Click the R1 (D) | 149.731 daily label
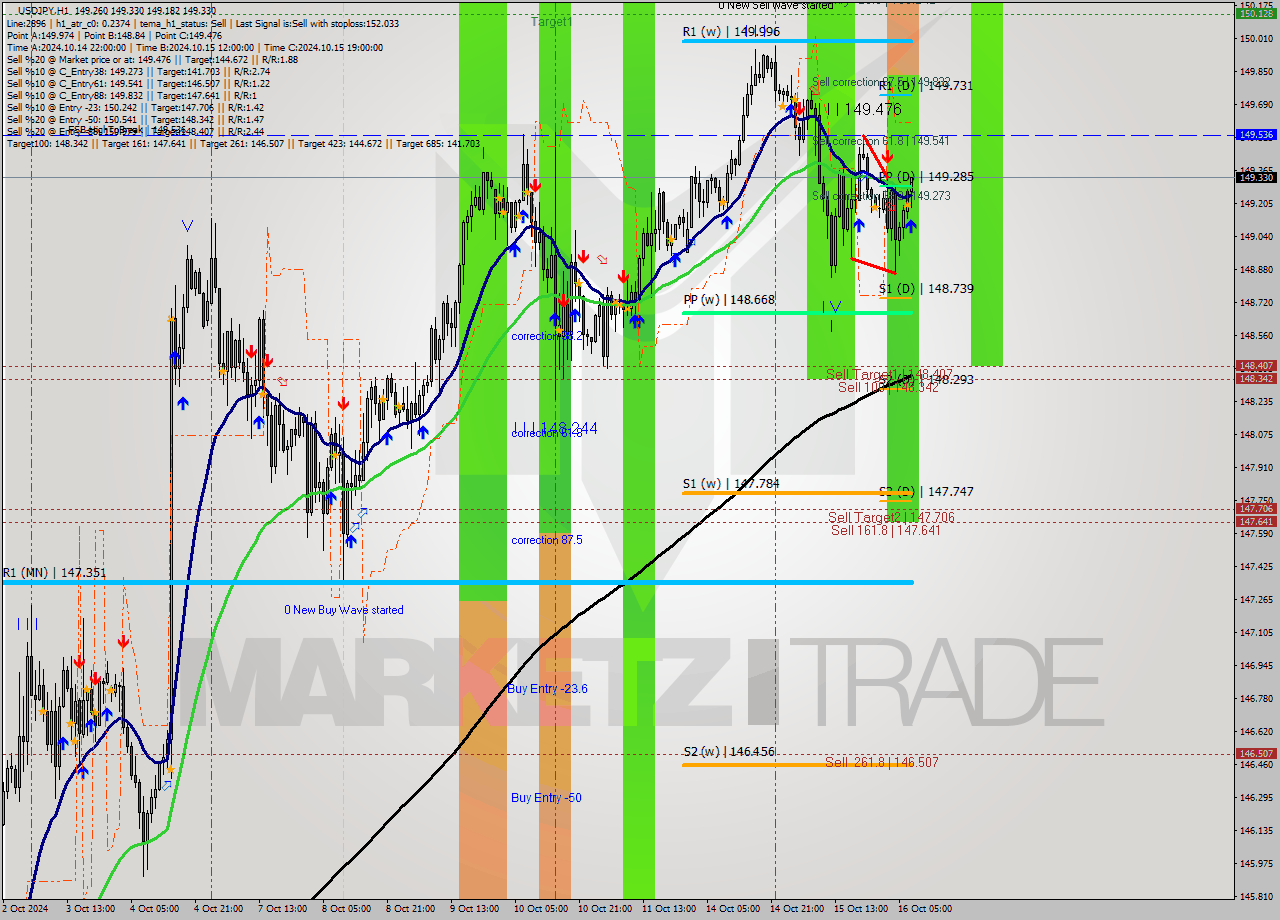This screenshot has height=920, width=1280. coord(925,86)
